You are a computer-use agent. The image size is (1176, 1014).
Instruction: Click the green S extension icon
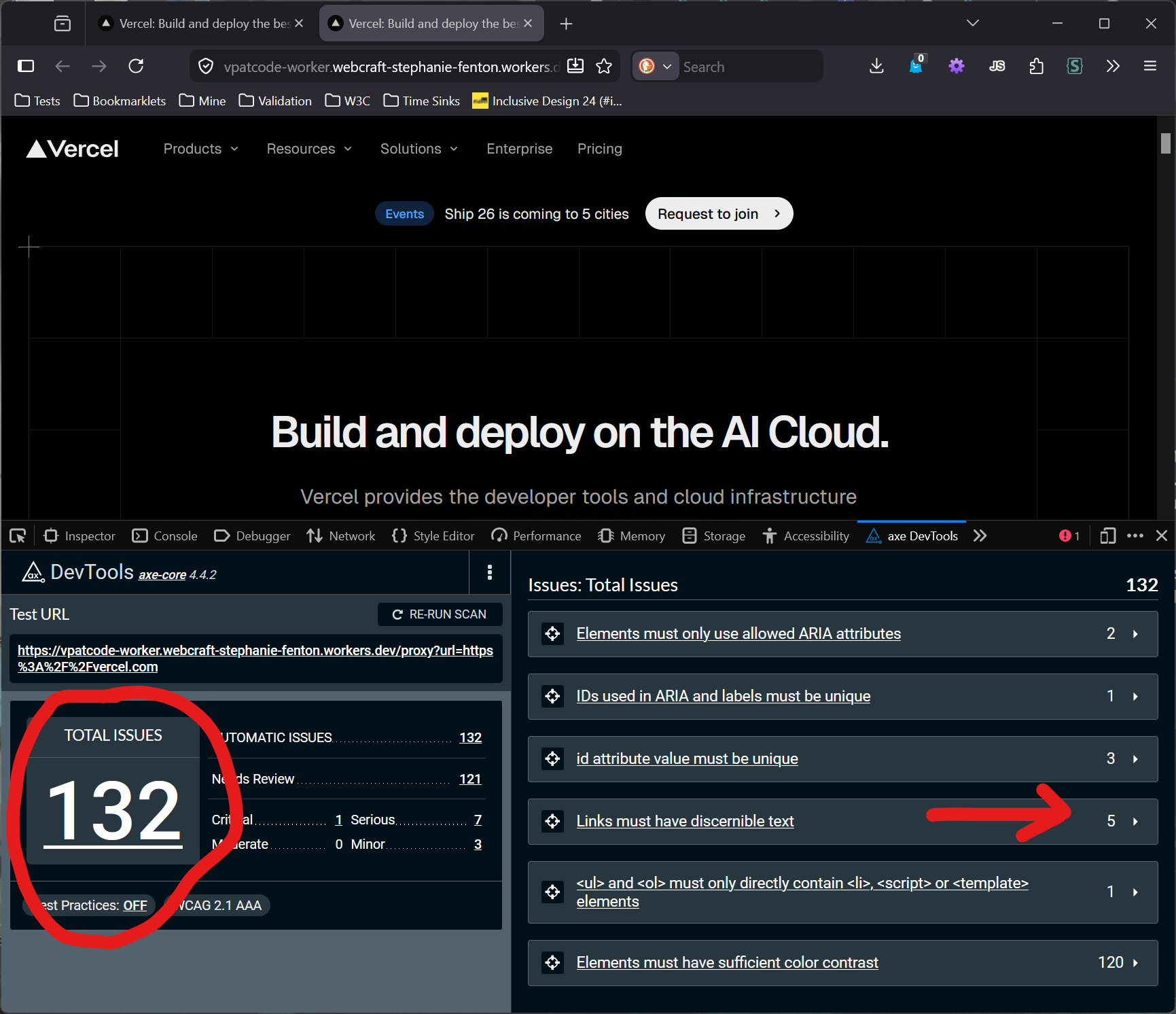[1075, 66]
